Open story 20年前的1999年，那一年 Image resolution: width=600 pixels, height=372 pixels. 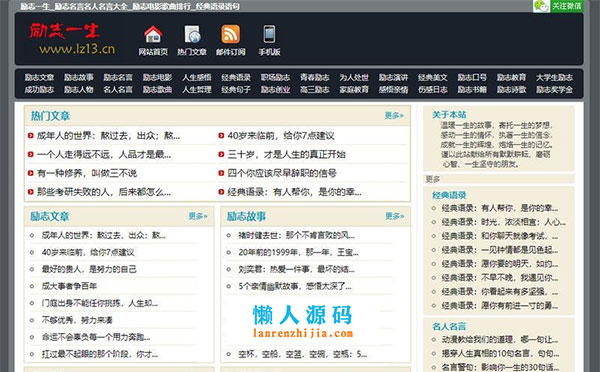(x=298, y=252)
